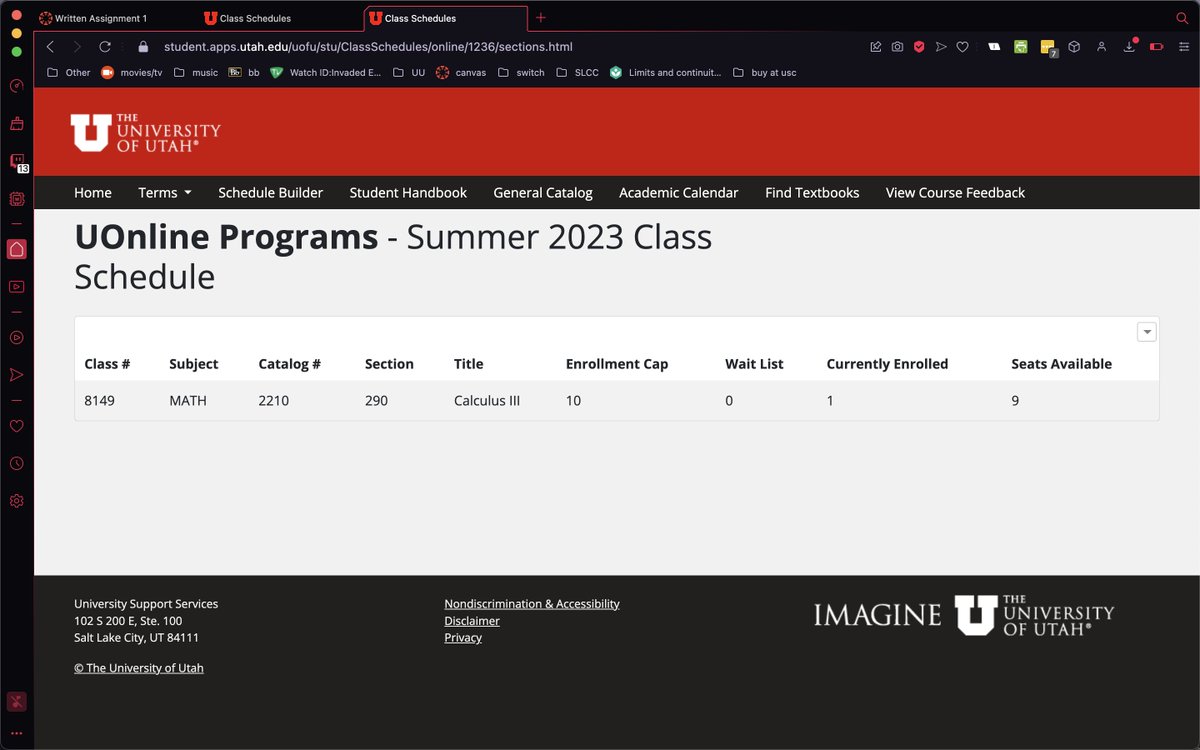The image size is (1200, 750).
Task: Click the Seats Available column header
Action: [1061, 364]
